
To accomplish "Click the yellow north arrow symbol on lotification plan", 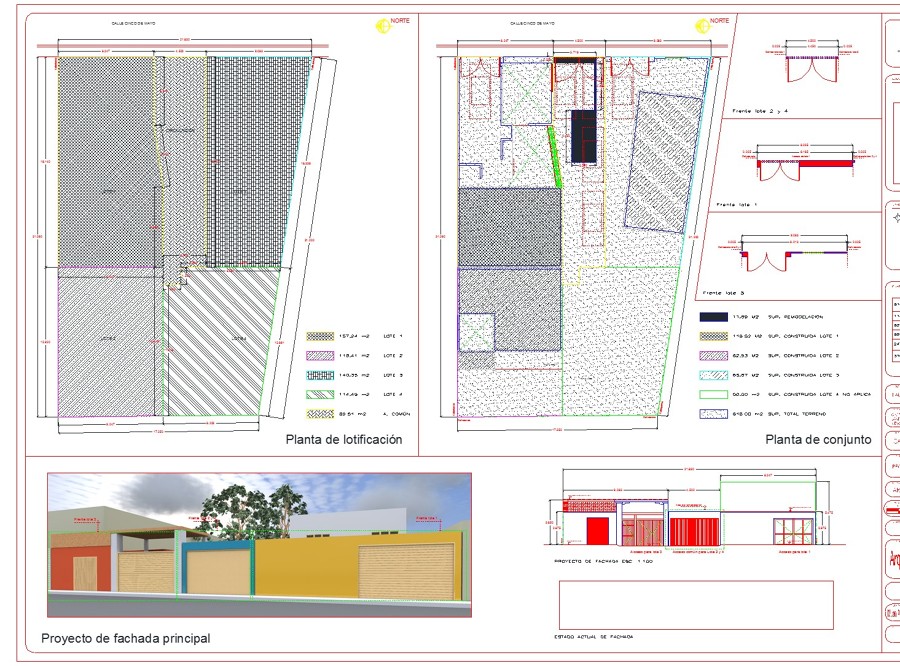I will coord(382,27).
